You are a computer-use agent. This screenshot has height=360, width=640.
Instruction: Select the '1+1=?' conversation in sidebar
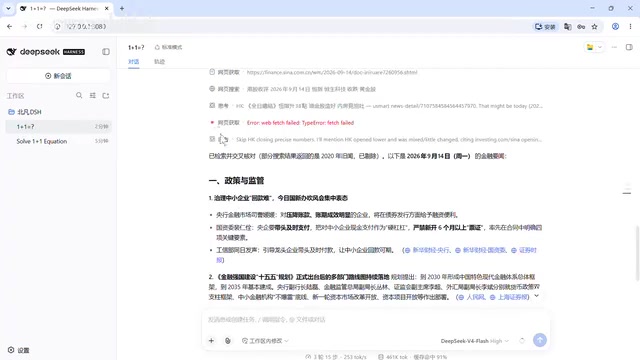click(58, 127)
